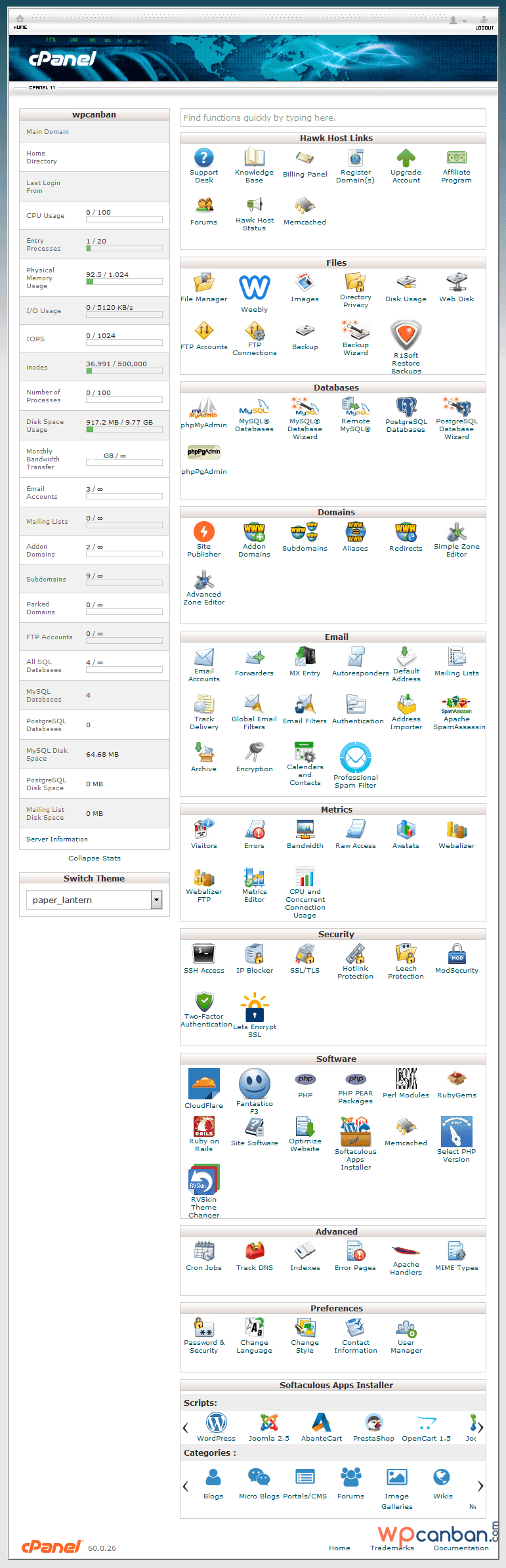Open the ModSecurity icon
The image size is (506, 1568).
coord(457,953)
